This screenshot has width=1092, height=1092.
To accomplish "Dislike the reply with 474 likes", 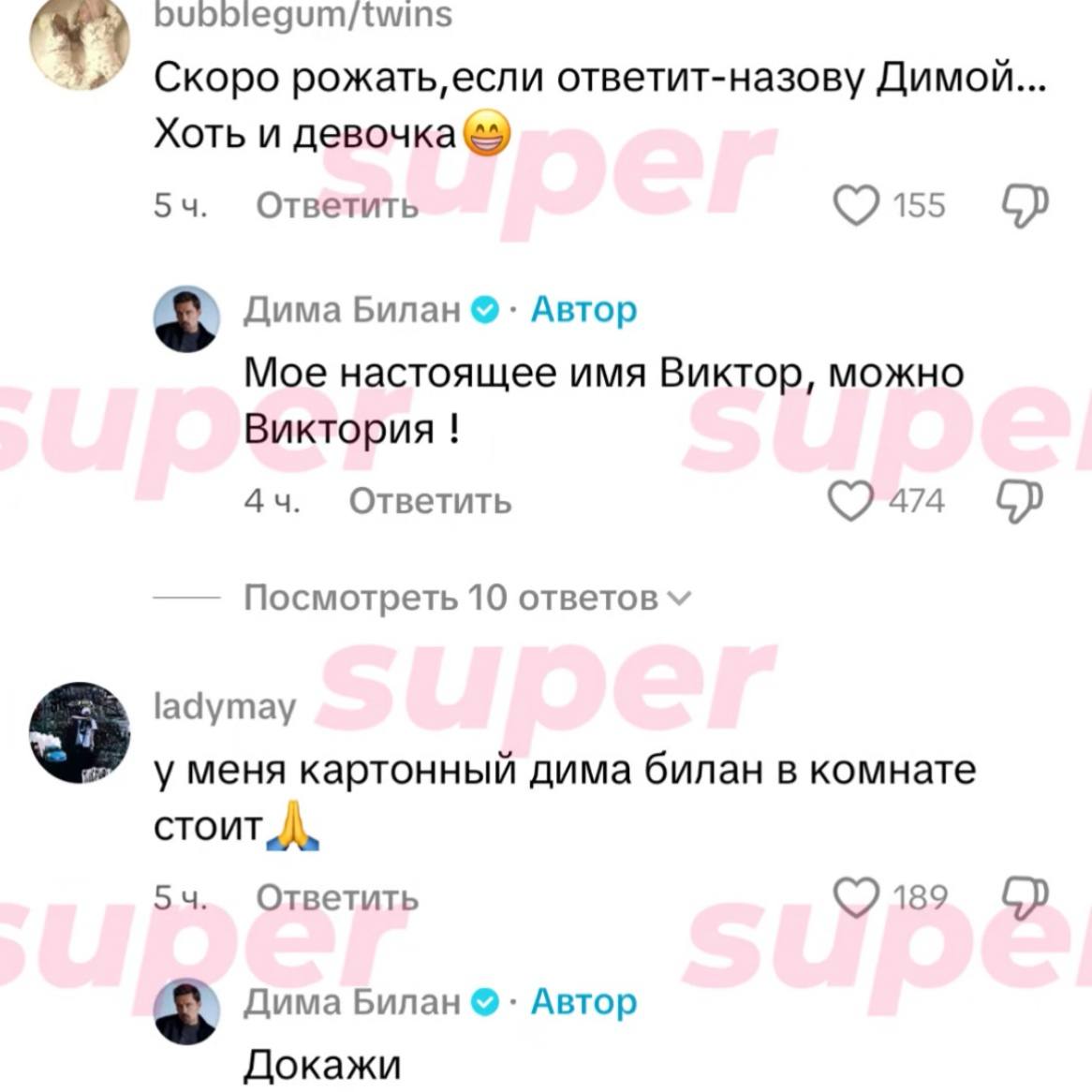I will [1020, 501].
